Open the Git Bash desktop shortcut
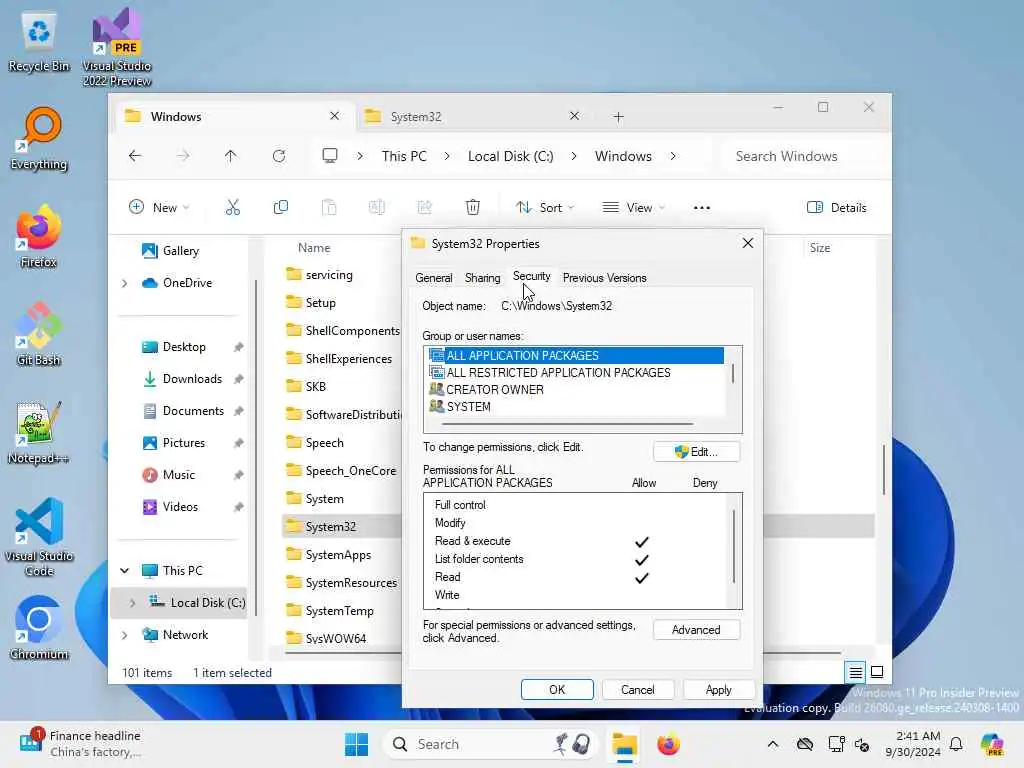1024x768 pixels. click(39, 334)
